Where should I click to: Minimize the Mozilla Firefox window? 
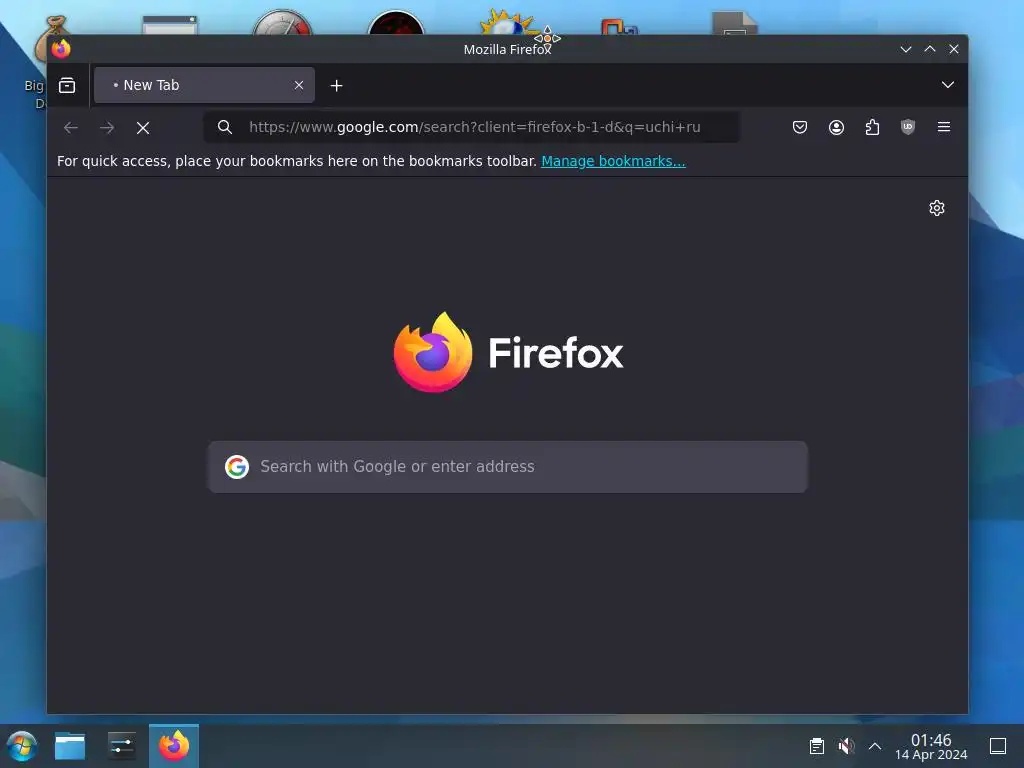point(906,49)
